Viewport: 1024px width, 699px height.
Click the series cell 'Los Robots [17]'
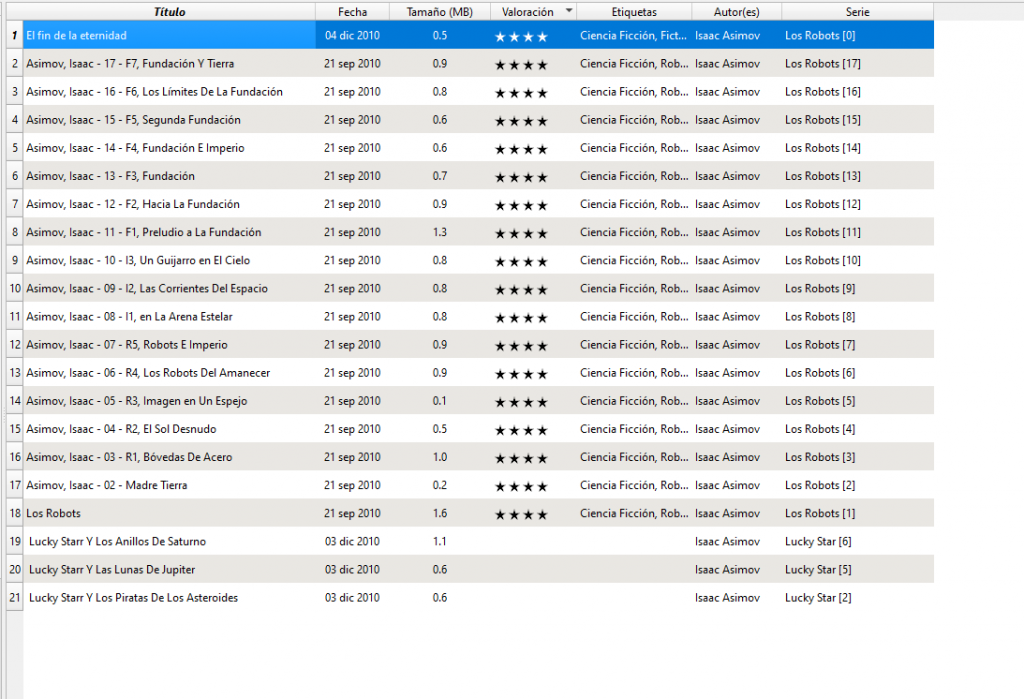tap(823, 63)
